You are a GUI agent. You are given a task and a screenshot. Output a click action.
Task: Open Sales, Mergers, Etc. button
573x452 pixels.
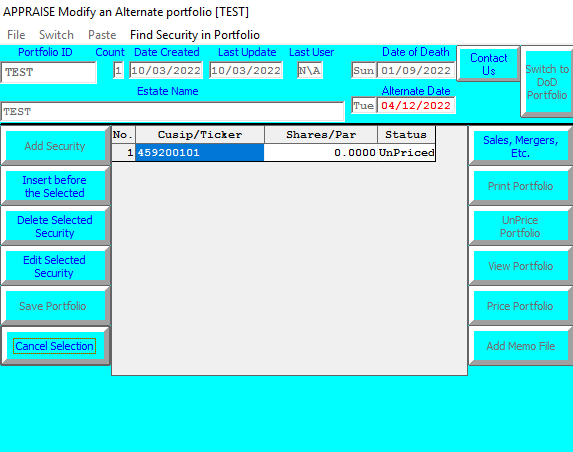tap(520, 146)
